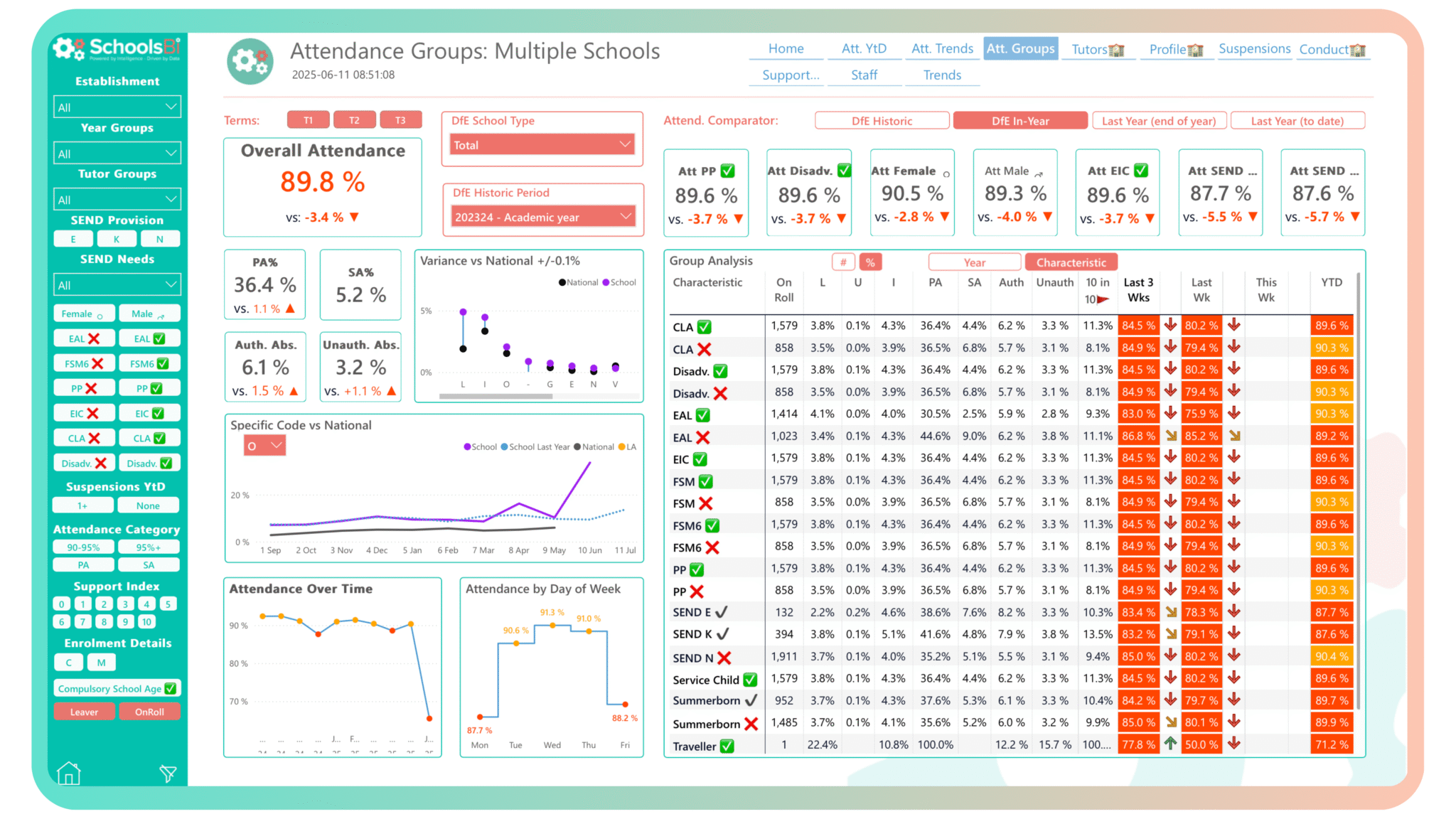Click the gear icon beside the report title

[250, 60]
